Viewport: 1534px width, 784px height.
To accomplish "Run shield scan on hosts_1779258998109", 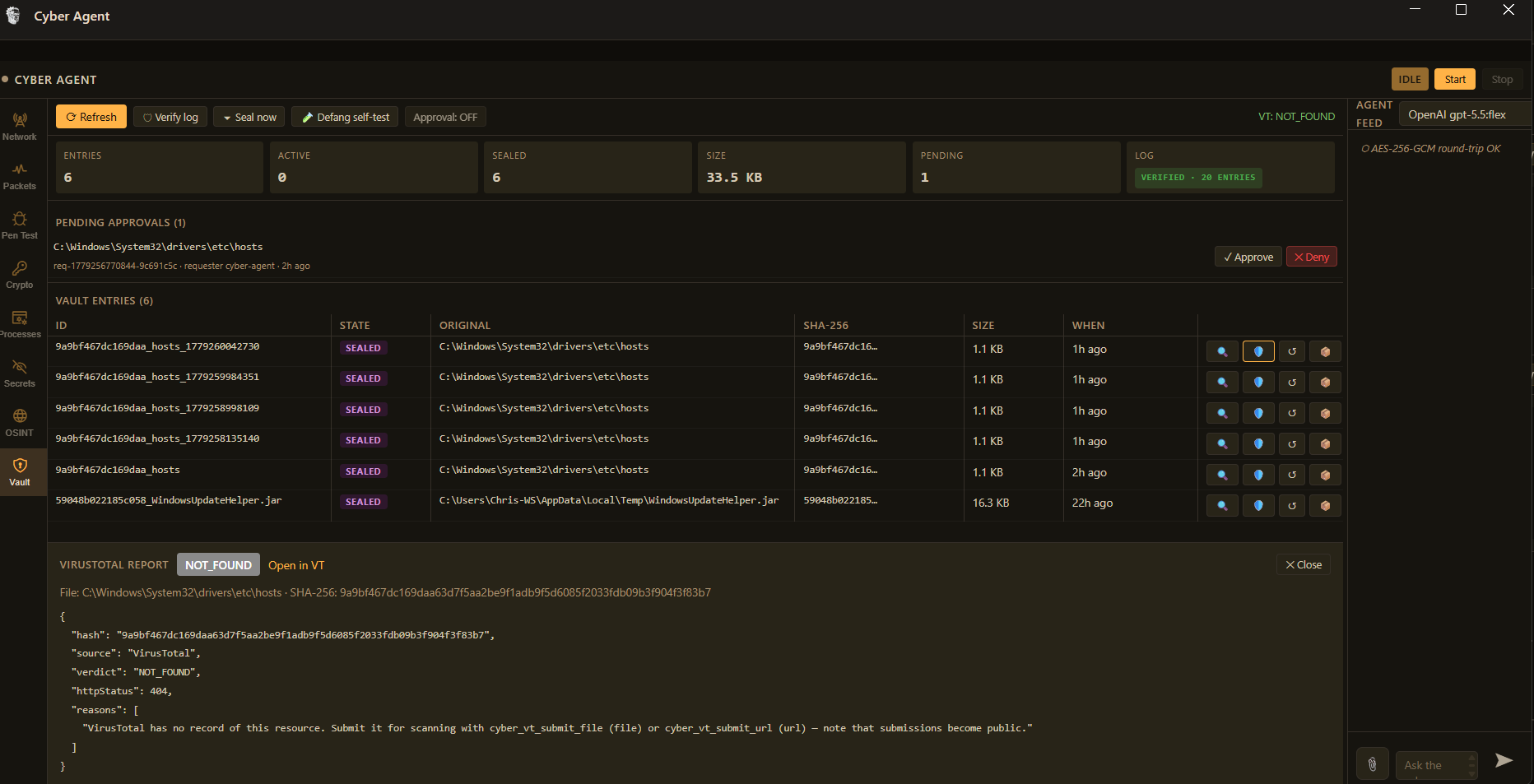I will tap(1258, 413).
